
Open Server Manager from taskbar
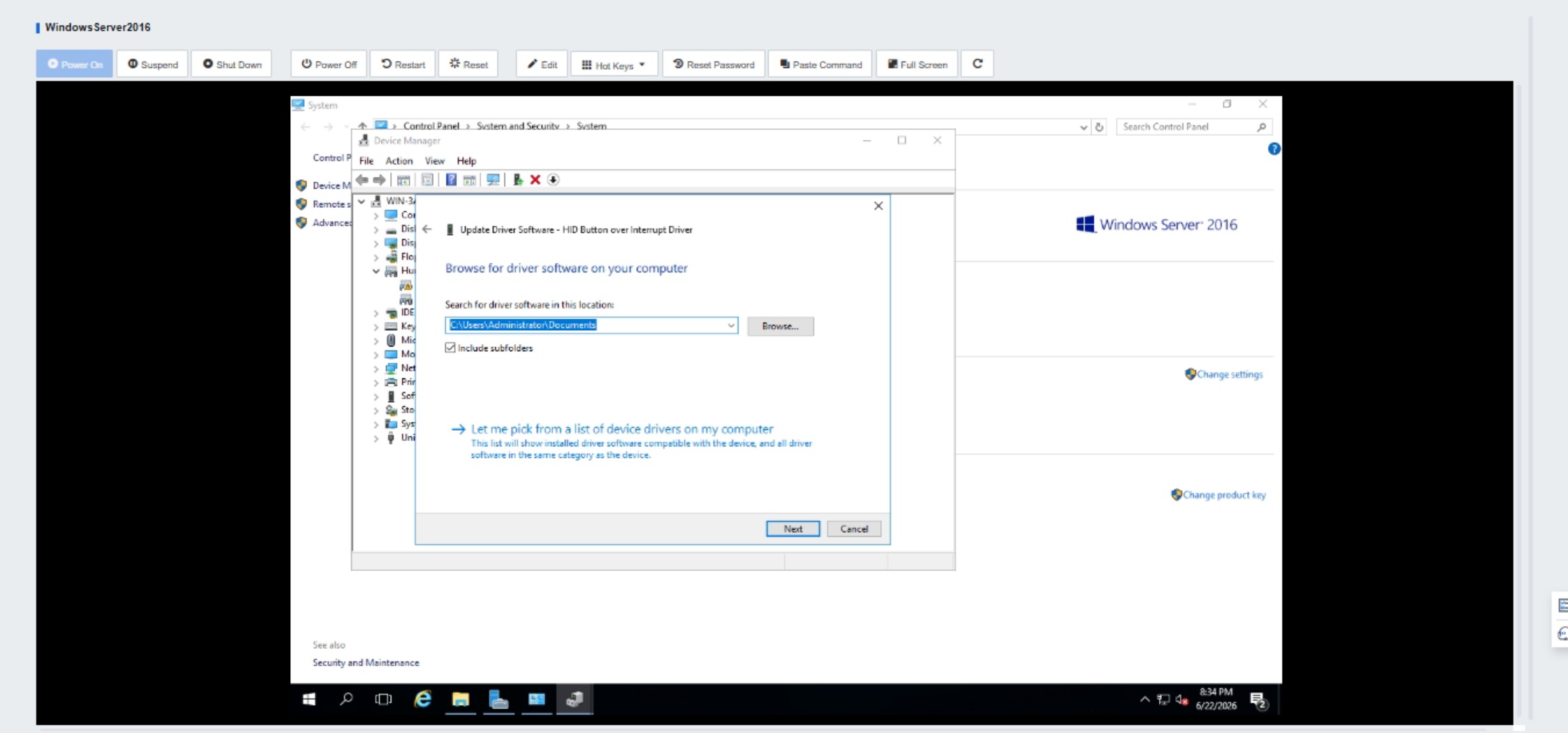coord(499,699)
